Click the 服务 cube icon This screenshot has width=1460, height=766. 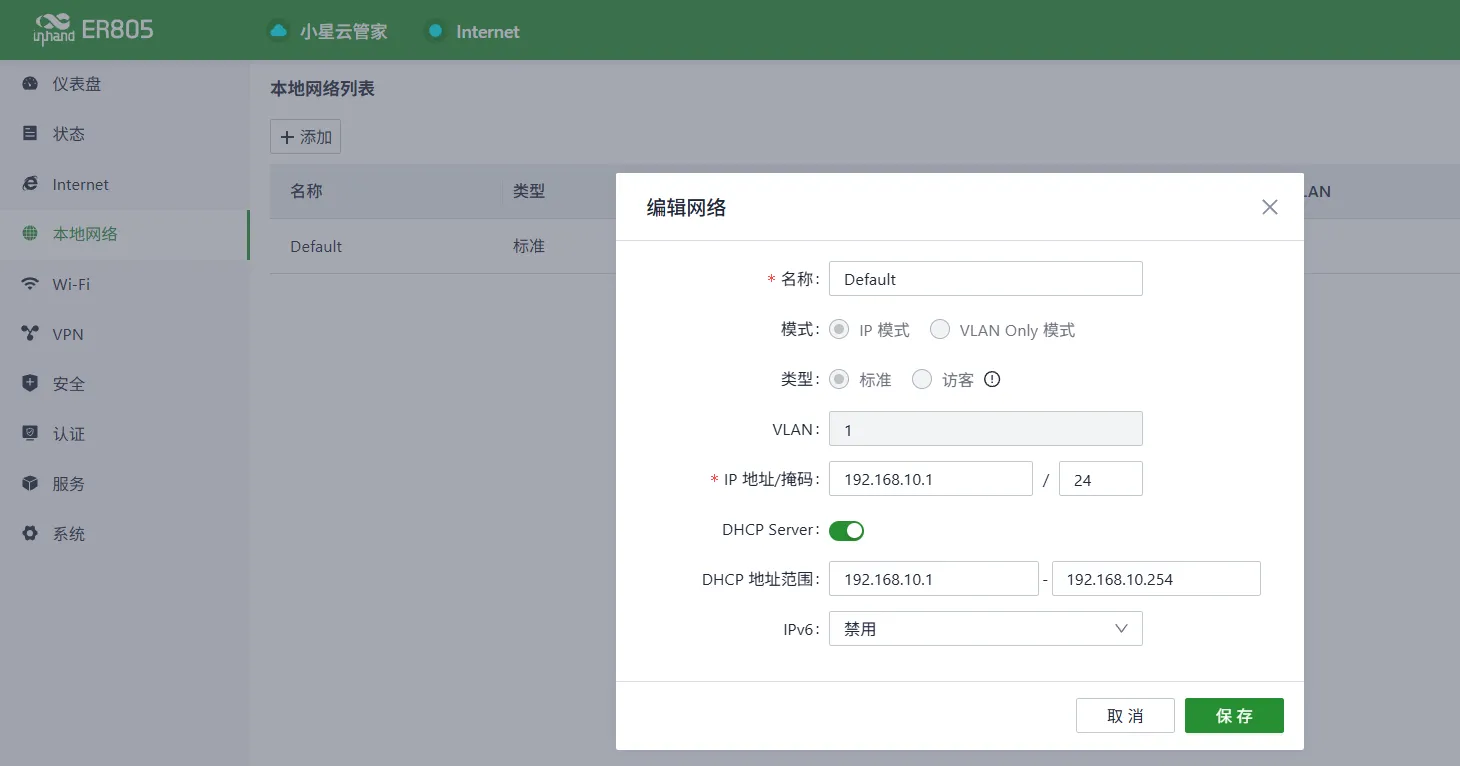[x=30, y=484]
